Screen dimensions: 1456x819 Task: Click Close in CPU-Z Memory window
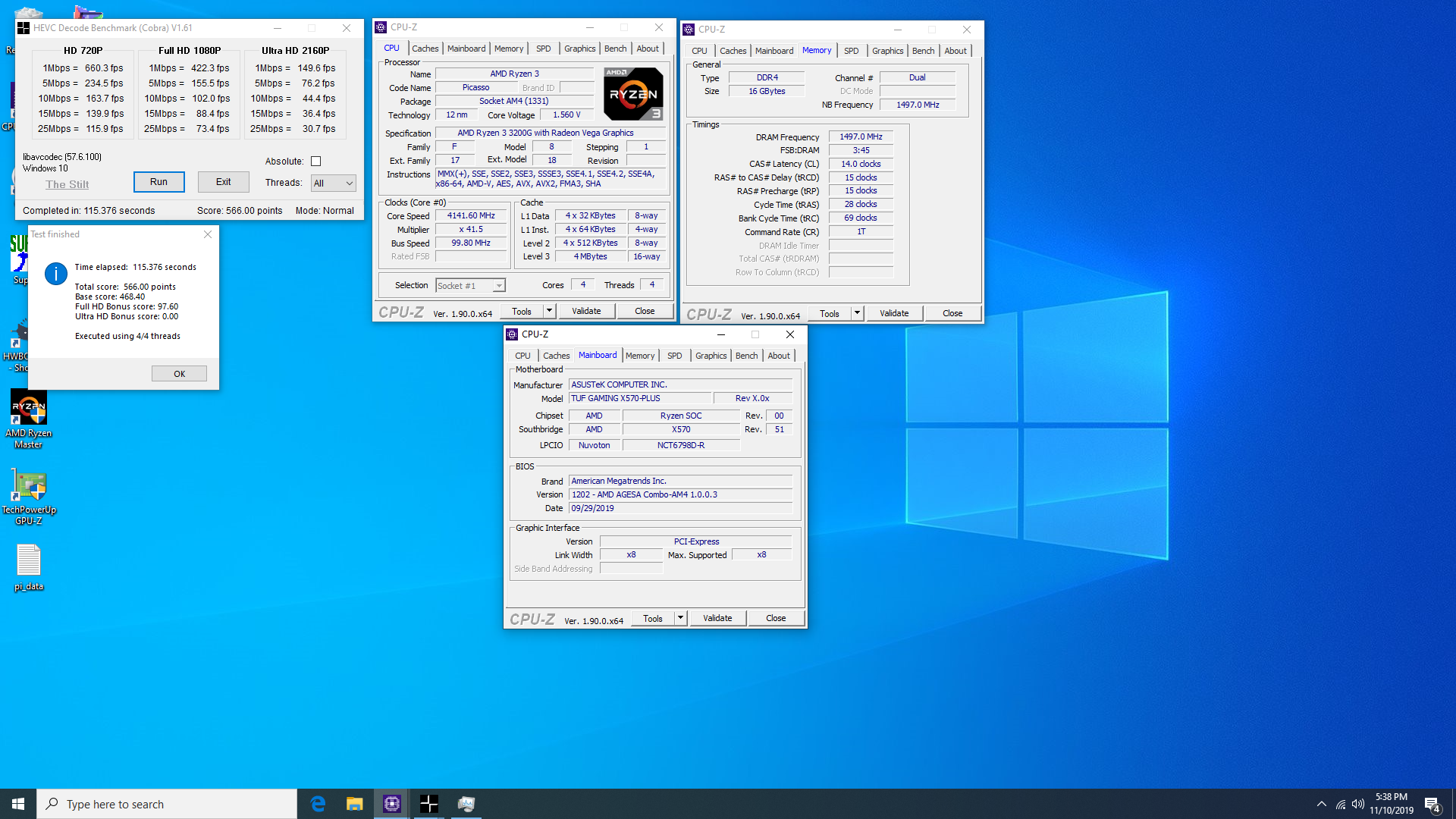tap(952, 313)
